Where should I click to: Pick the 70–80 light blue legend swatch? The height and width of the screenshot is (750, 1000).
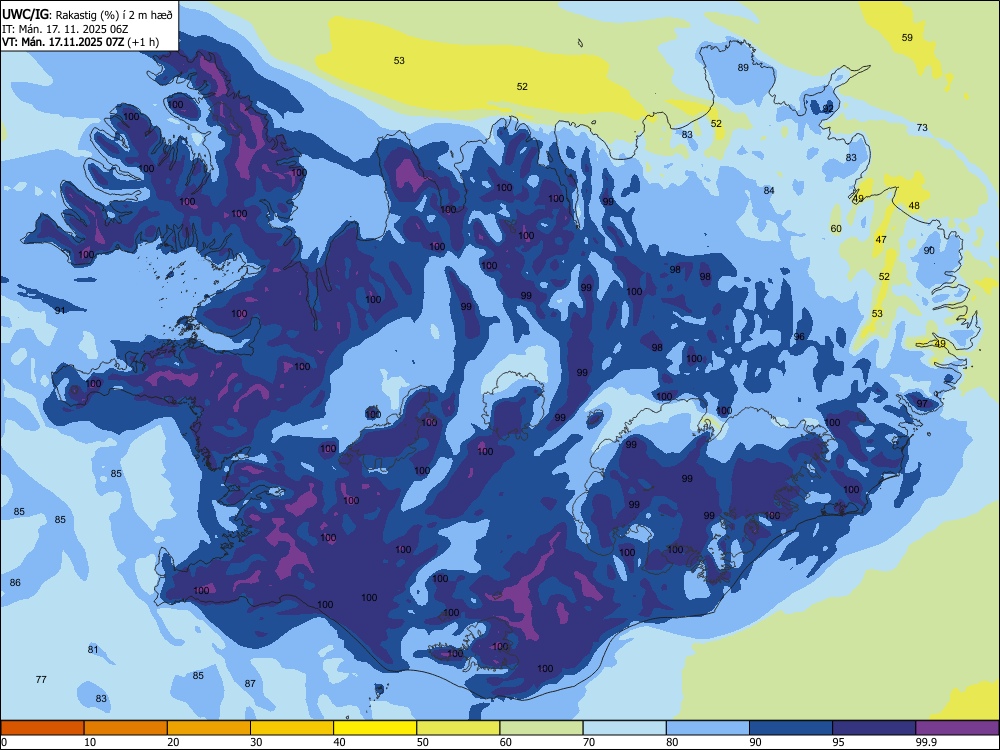pyautogui.click(x=624, y=728)
